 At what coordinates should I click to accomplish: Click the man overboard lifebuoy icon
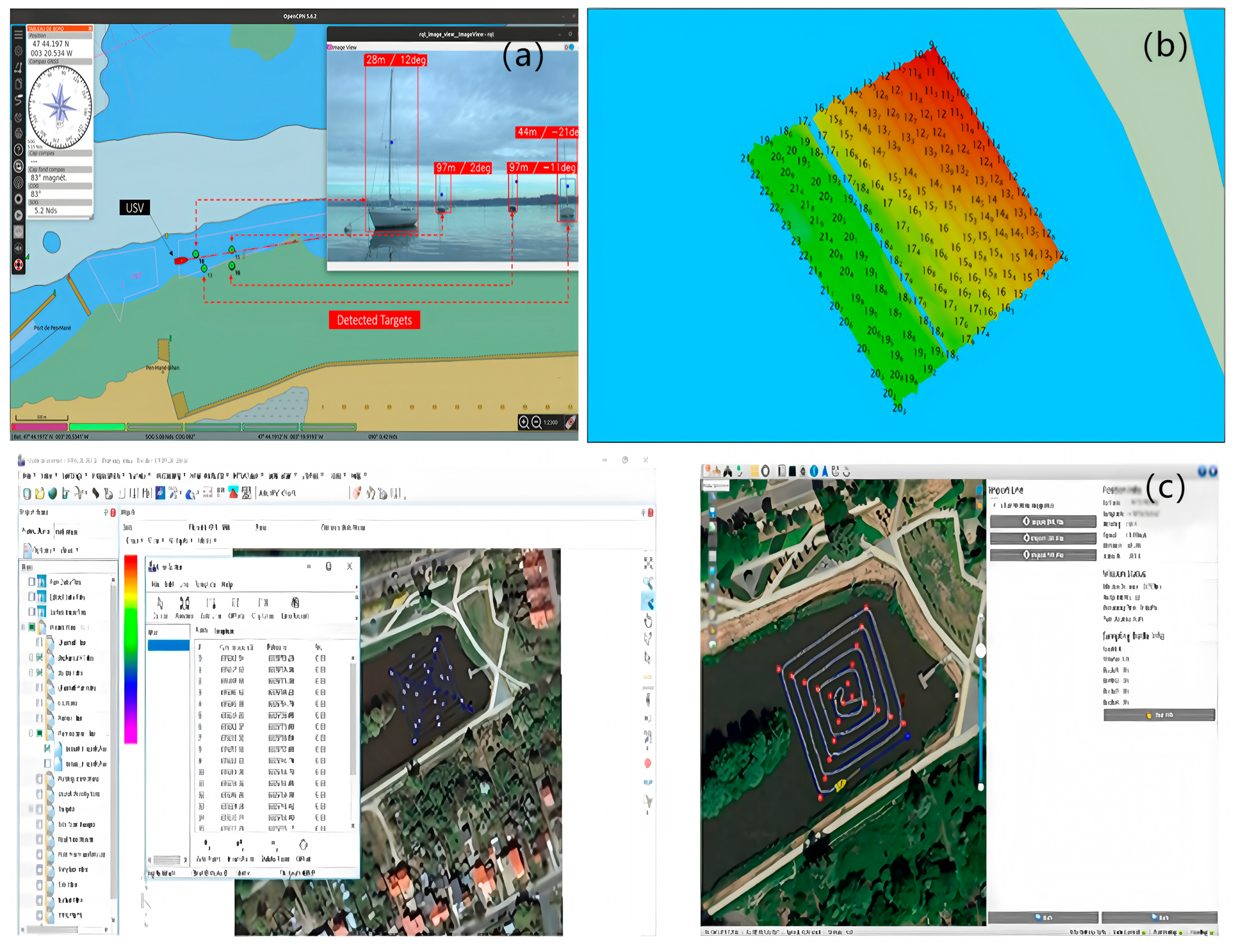click(18, 265)
